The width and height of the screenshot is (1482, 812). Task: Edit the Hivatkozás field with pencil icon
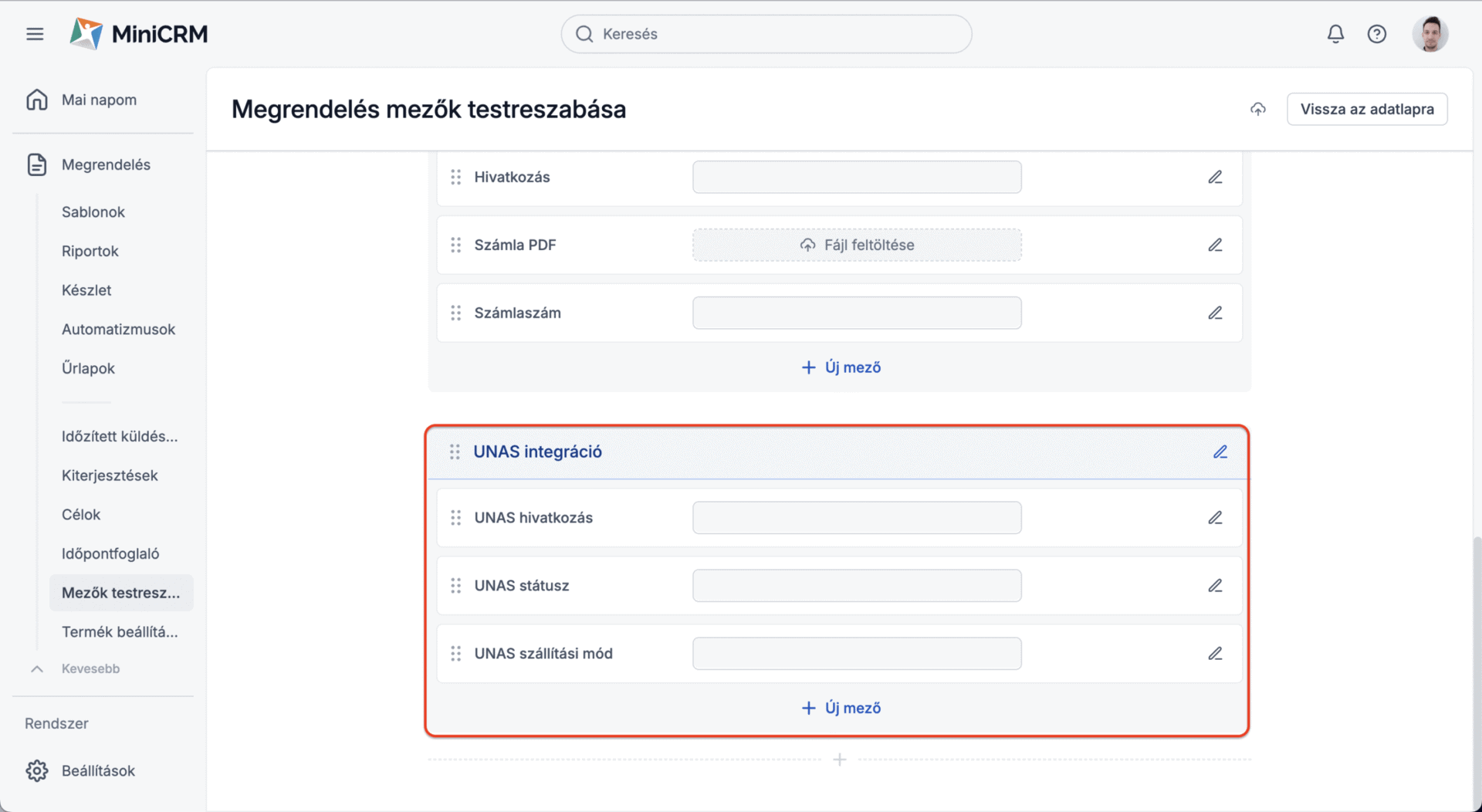coord(1215,177)
